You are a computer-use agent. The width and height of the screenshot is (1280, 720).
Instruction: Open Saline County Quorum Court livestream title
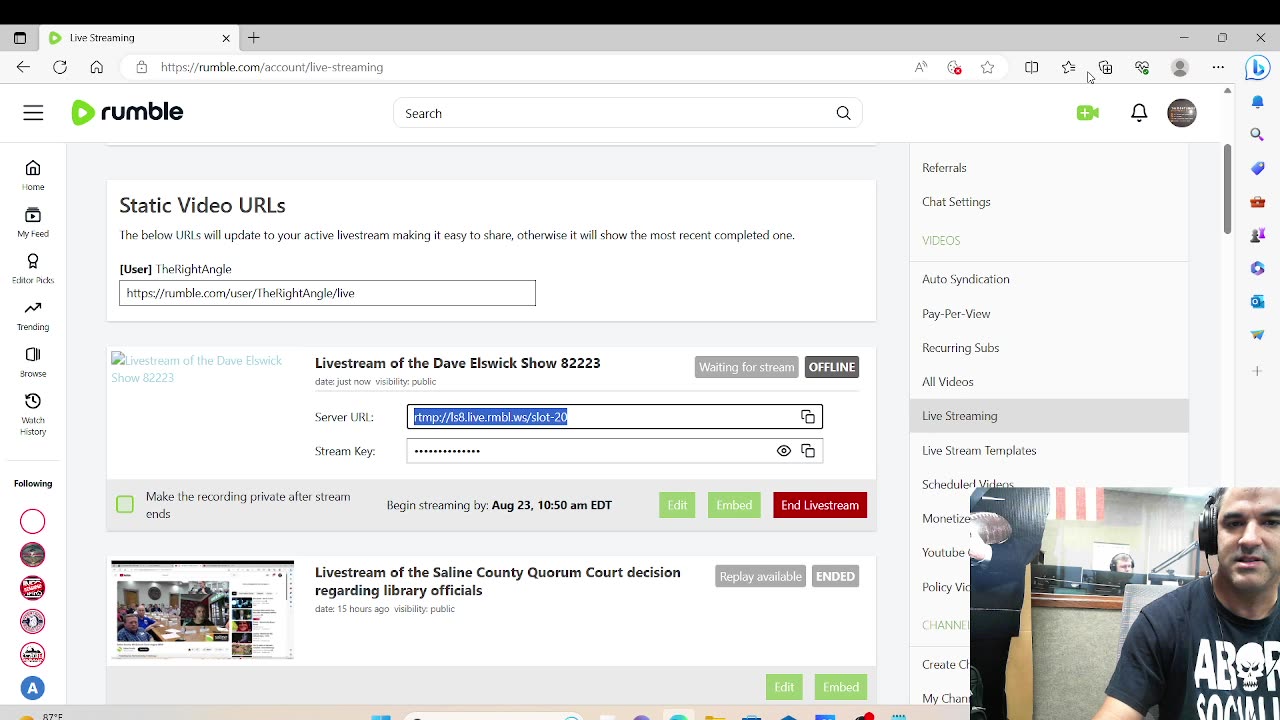click(498, 581)
